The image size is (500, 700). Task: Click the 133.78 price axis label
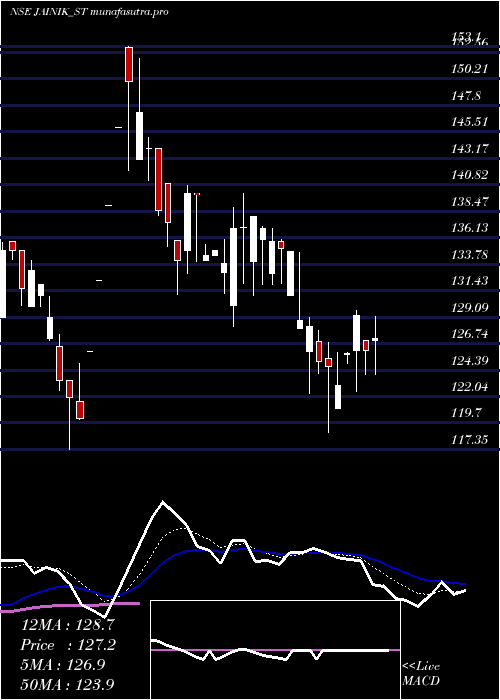469,254
